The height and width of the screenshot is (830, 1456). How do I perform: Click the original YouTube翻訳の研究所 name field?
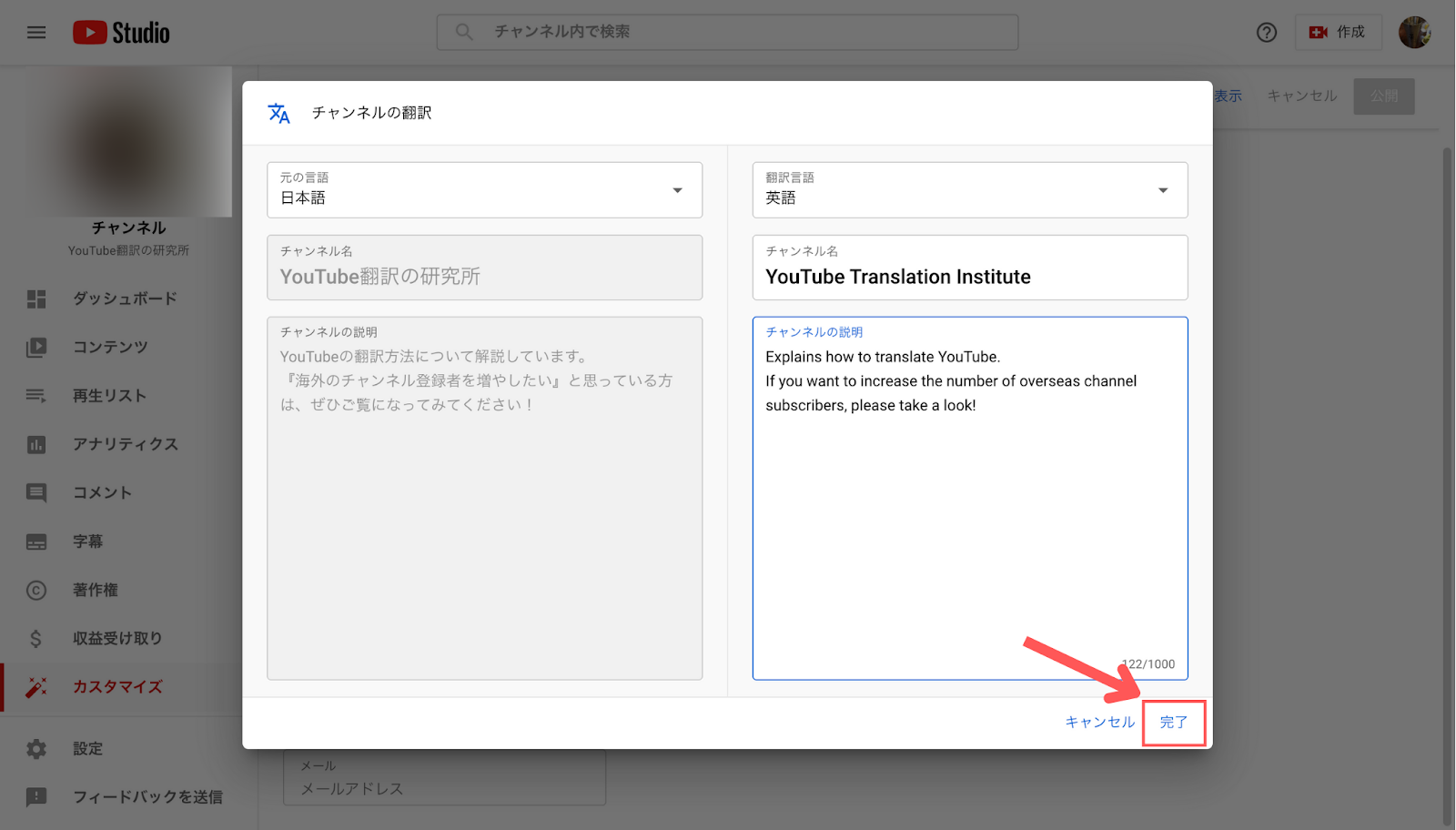[x=484, y=268]
